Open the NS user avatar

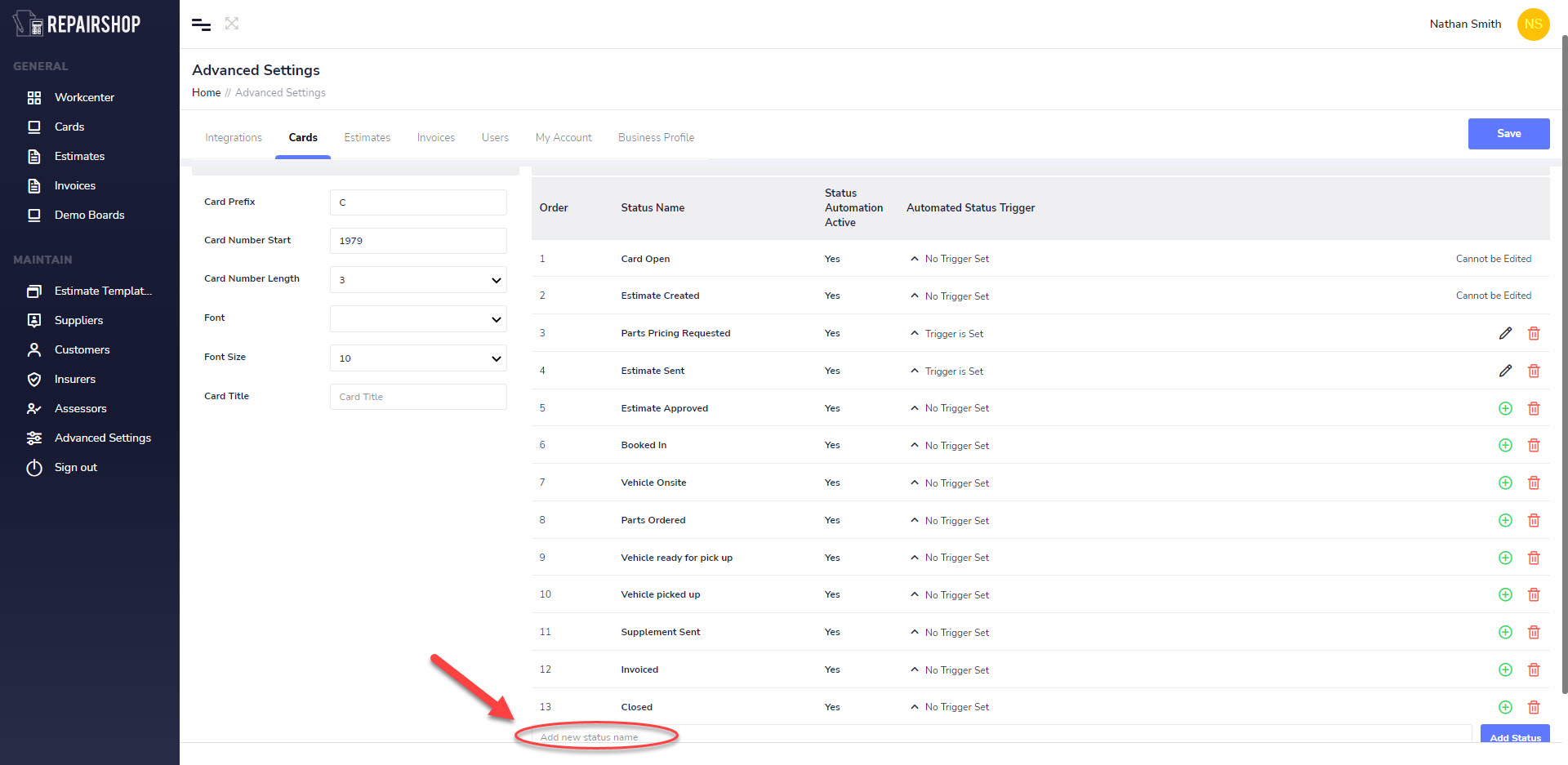point(1533,24)
